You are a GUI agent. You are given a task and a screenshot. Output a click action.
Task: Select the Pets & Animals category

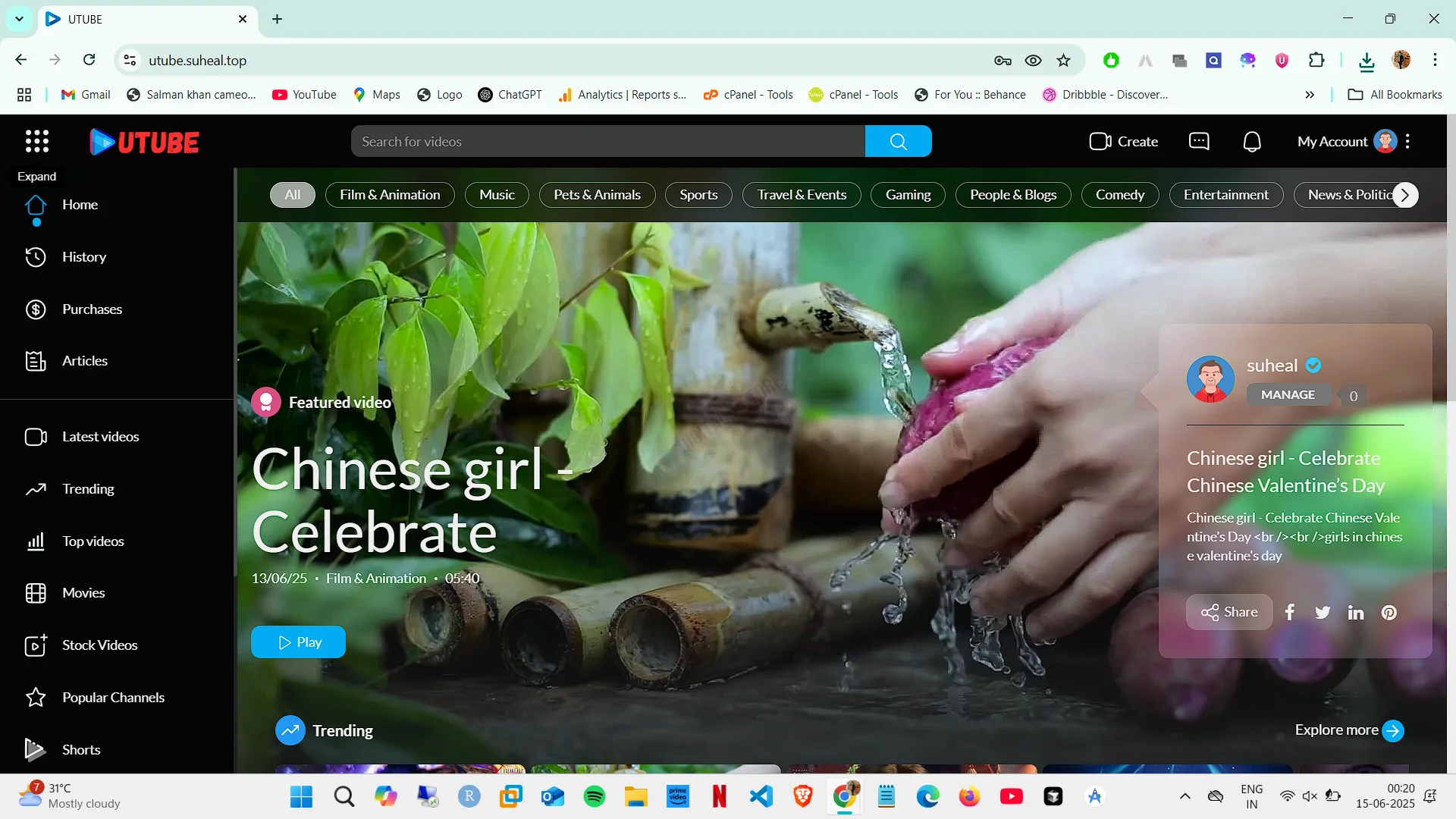[x=598, y=195]
